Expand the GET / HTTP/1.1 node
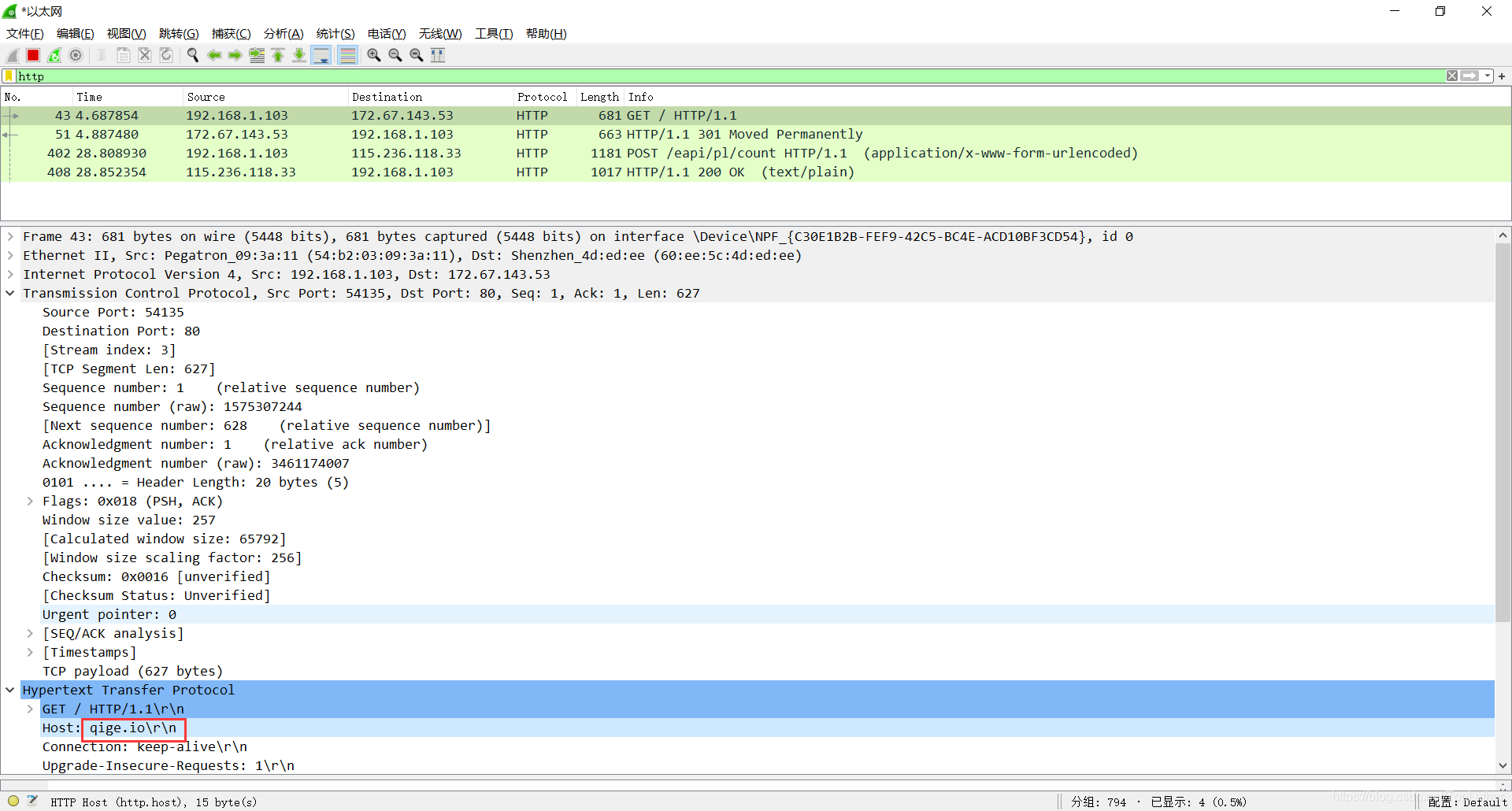The height and width of the screenshot is (811, 1512). [x=30, y=709]
